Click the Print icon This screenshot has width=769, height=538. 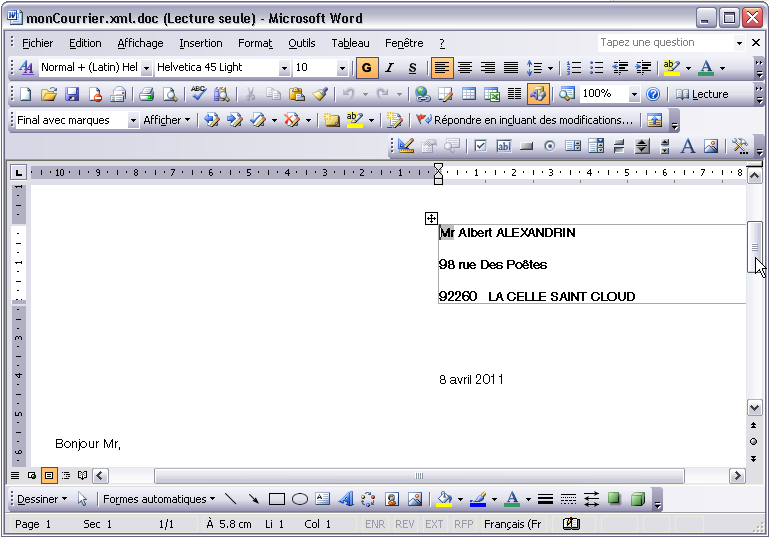tap(146, 94)
